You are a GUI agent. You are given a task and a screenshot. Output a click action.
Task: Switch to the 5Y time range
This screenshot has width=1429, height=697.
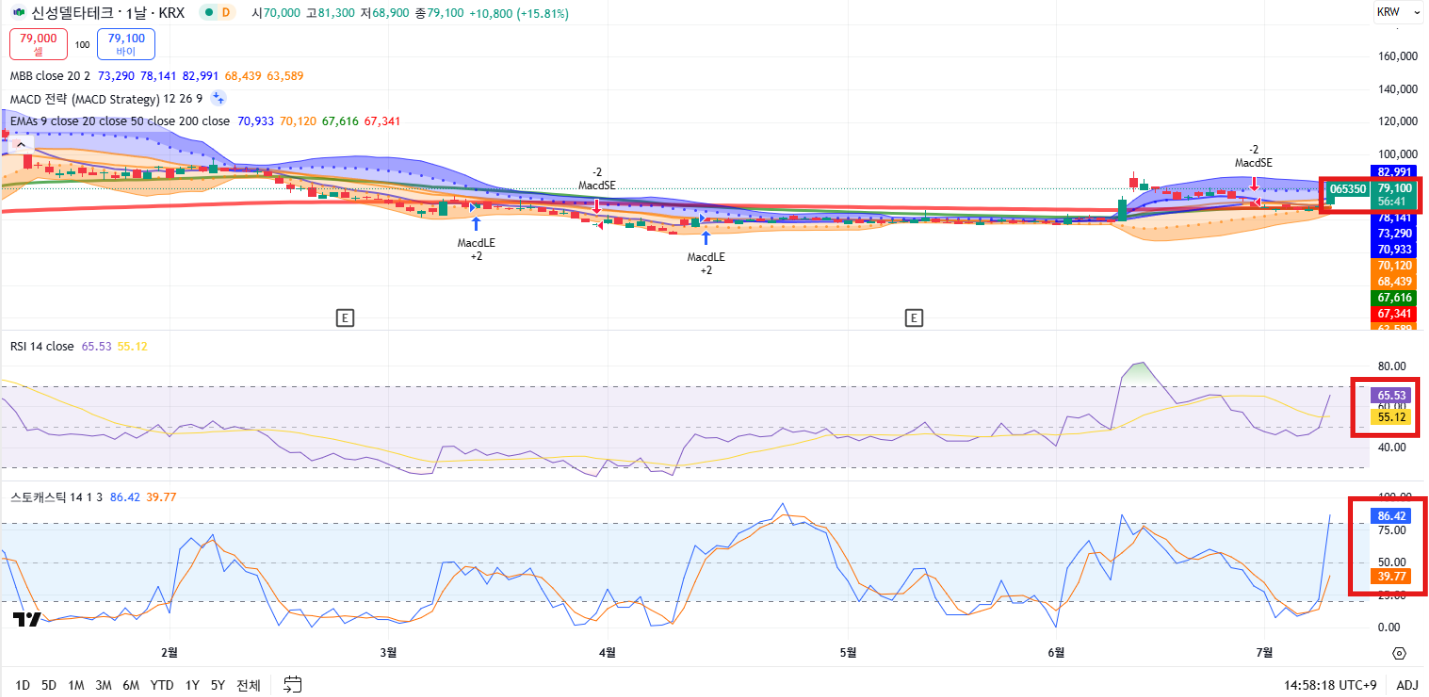pos(218,685)
